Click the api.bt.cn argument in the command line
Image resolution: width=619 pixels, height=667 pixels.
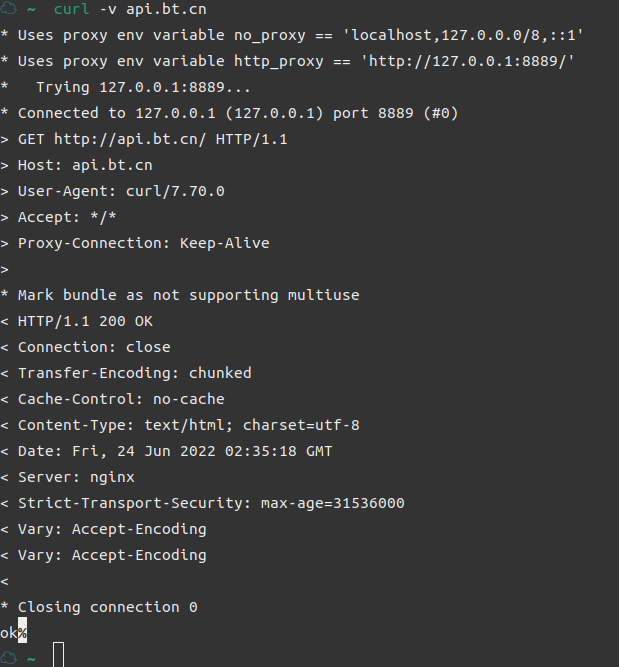tap(166, 9)
